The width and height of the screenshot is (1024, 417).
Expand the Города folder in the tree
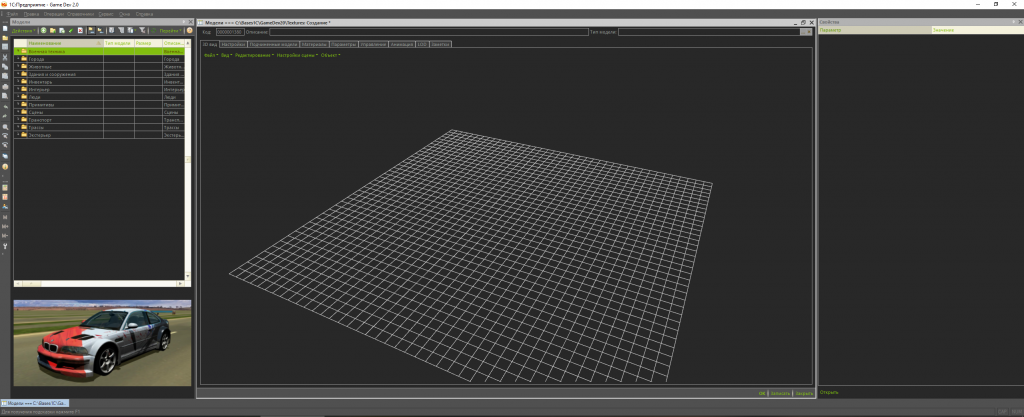17,59
